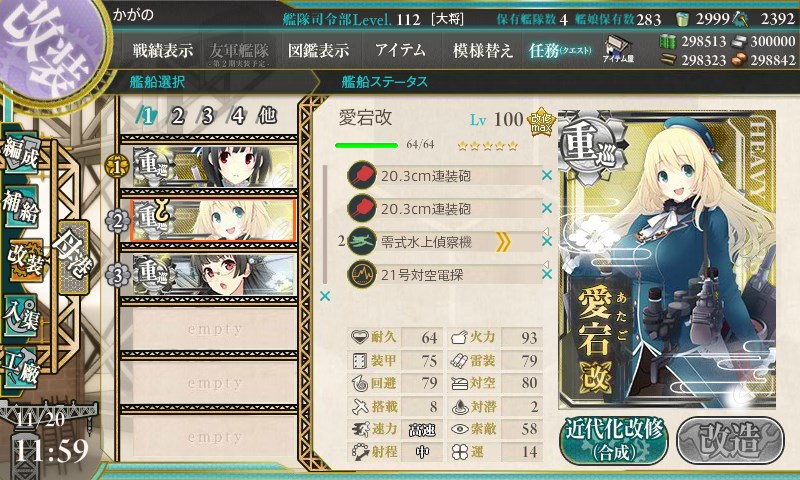Select fleet tab 2
Viewport: 800px width, 480px height.
coord(178,116)
